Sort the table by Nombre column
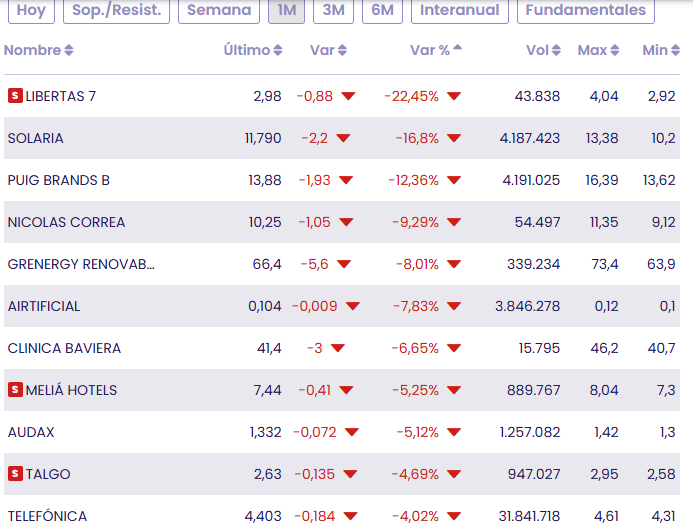Screen dimensions: 693x530 point(38,50)
